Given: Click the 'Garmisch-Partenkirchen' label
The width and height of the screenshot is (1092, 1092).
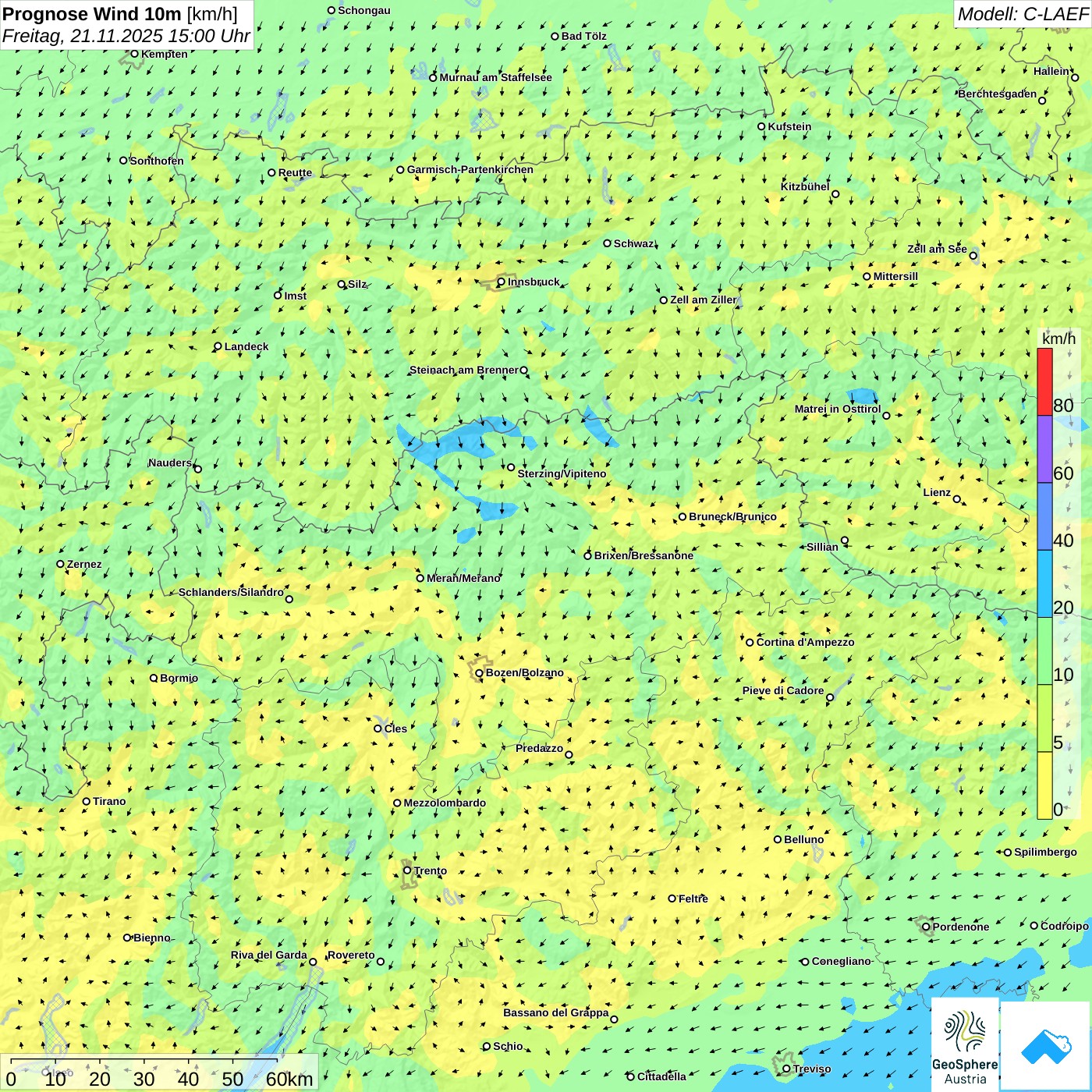Looking at the screenshot, I should [470, 169].
